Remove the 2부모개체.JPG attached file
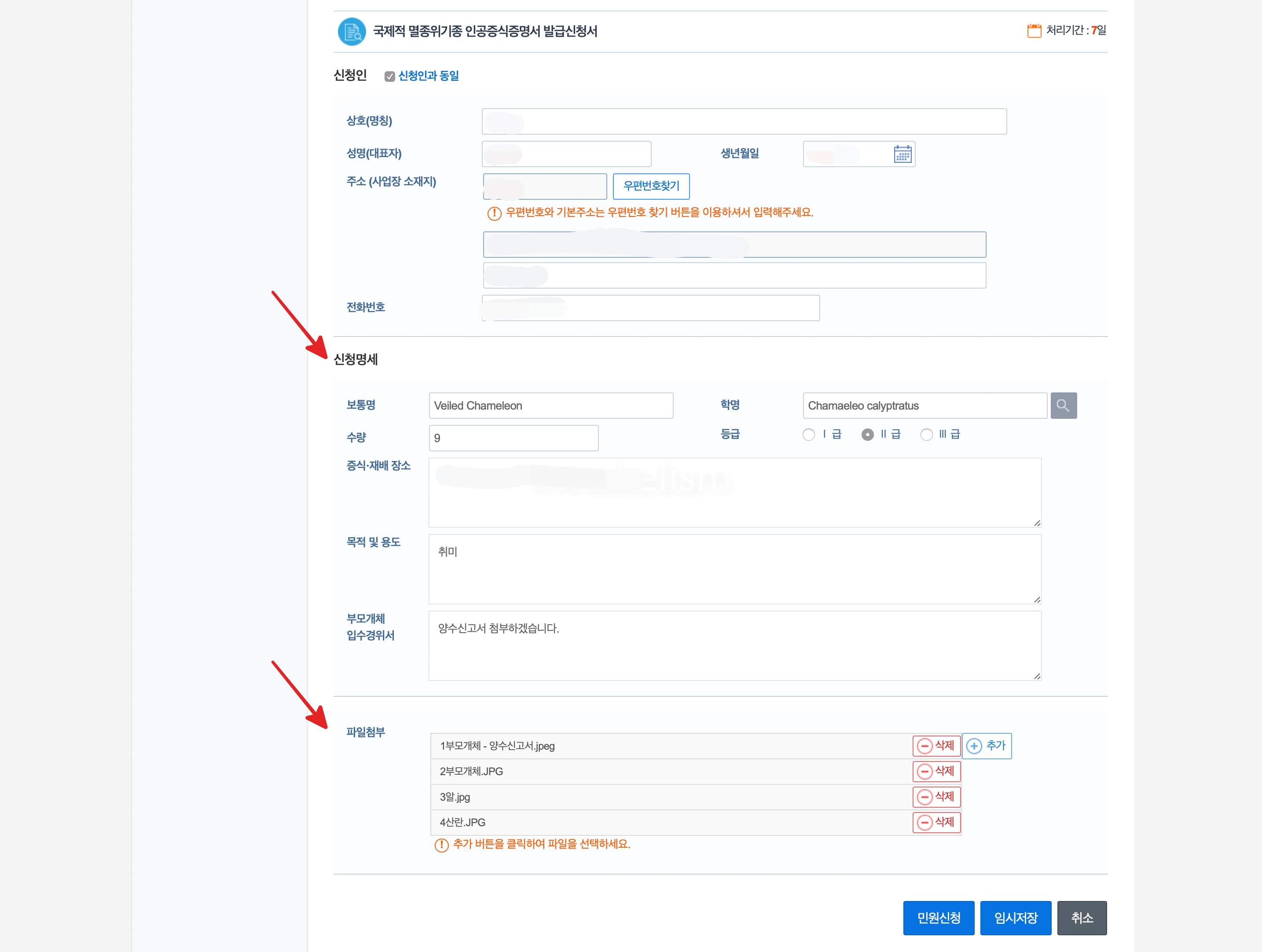 [936, 771]
